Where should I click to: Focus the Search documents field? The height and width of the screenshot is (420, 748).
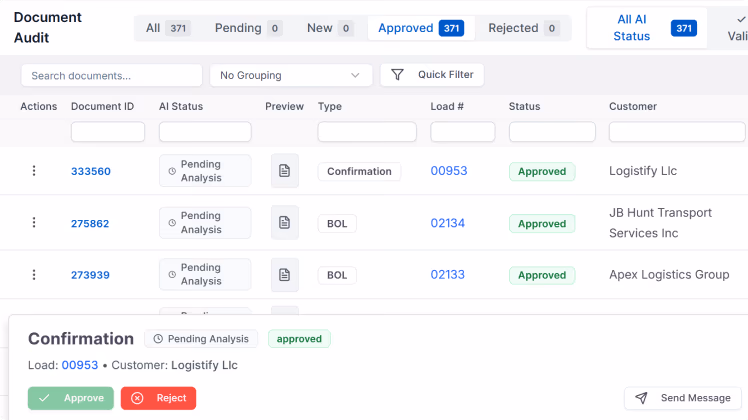112,75
